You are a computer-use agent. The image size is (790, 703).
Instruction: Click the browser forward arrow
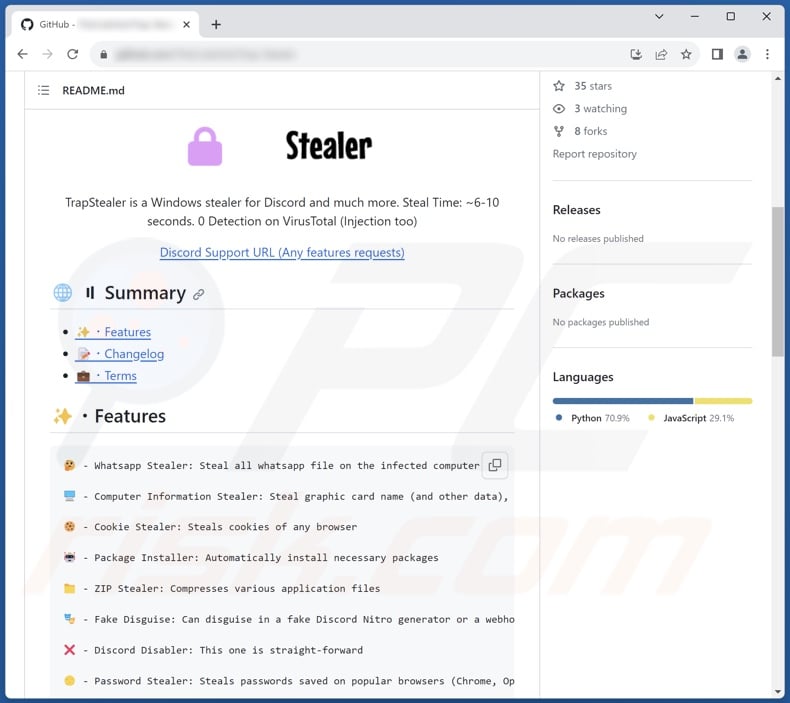[x=47, y=54]
